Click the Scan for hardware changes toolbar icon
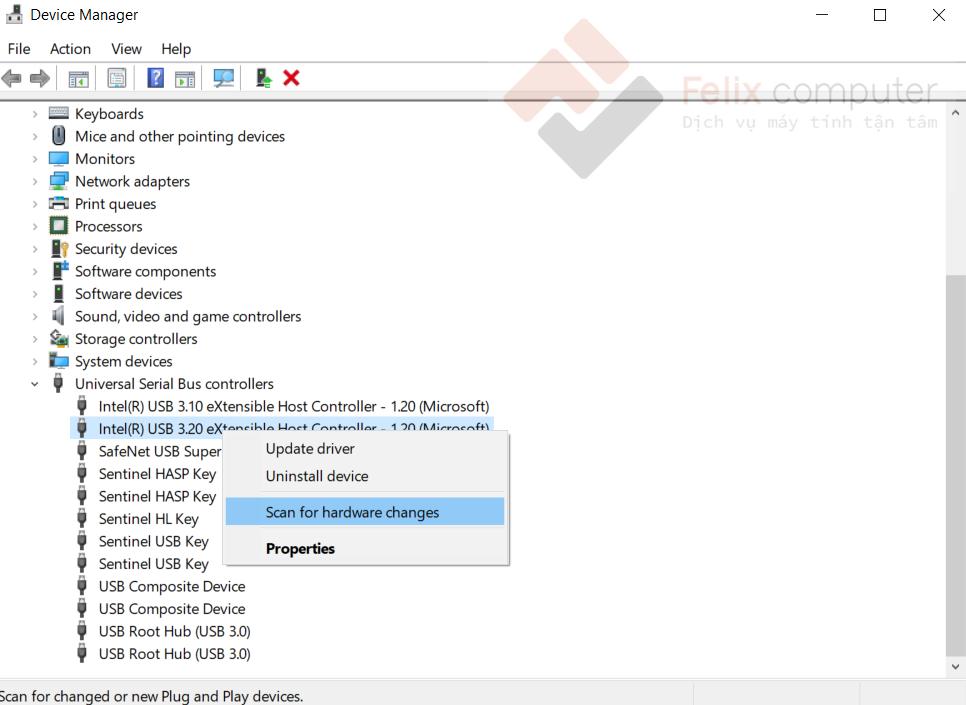Screen dimensions: 966x705 coord(223,78)
